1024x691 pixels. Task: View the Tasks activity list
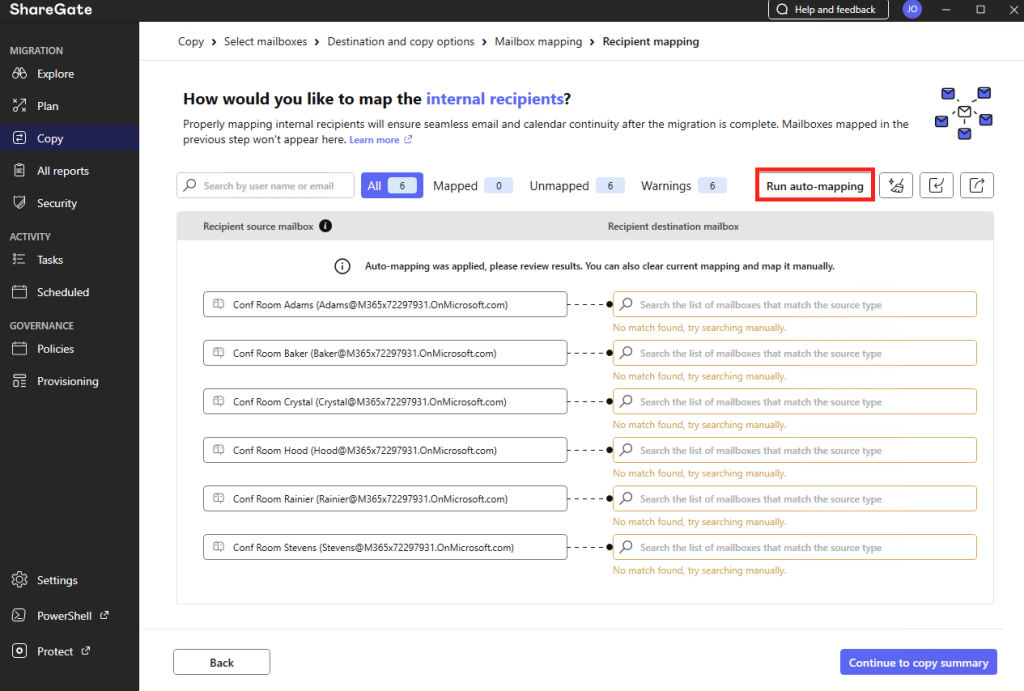50,260
